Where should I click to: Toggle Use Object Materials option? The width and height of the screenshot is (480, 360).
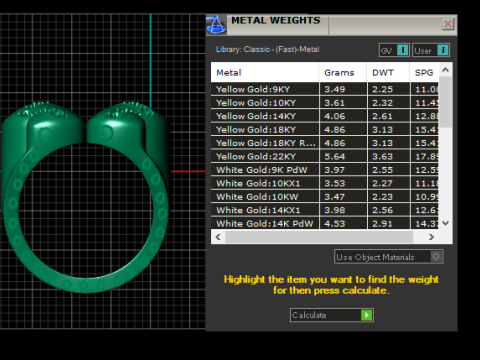point(389,257)
